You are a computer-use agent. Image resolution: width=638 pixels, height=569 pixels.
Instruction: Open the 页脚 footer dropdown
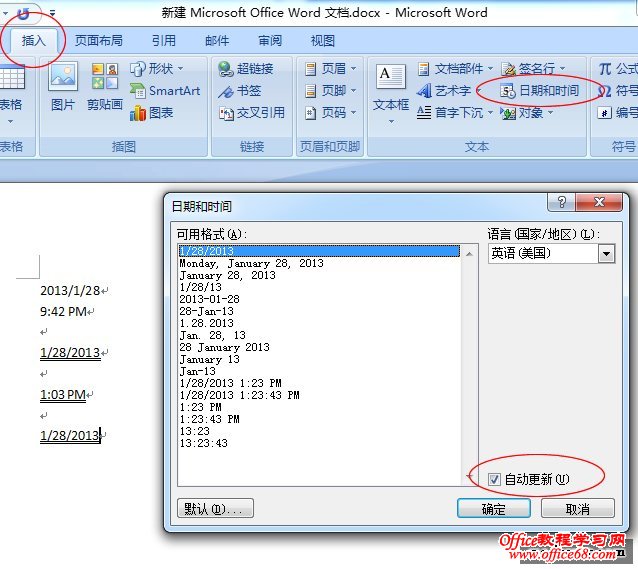tap(331, 90)
